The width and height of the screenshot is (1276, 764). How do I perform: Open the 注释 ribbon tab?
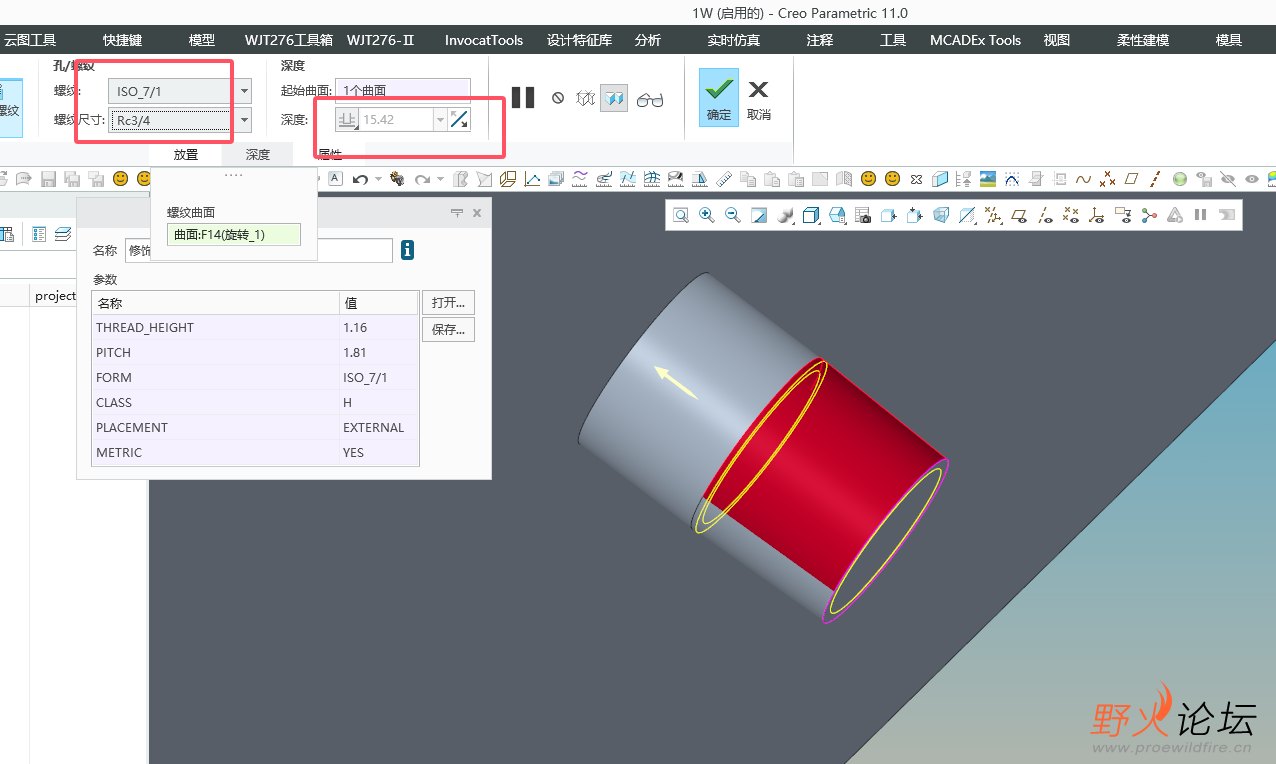pos(820,40)
